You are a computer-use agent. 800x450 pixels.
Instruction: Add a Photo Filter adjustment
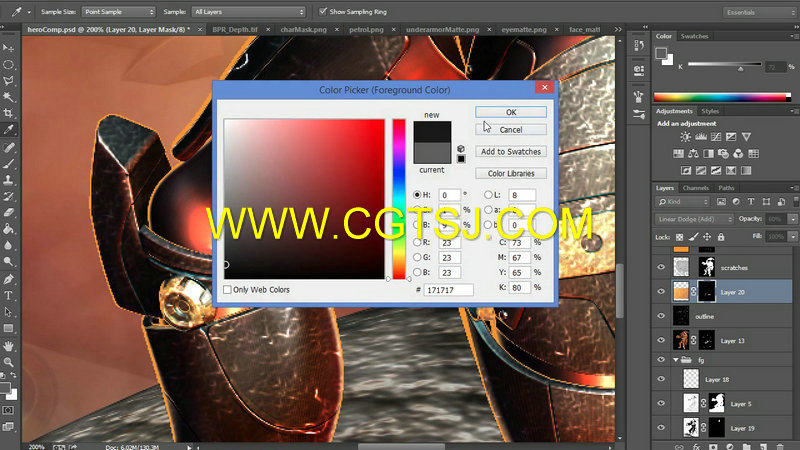click(723, 154)
